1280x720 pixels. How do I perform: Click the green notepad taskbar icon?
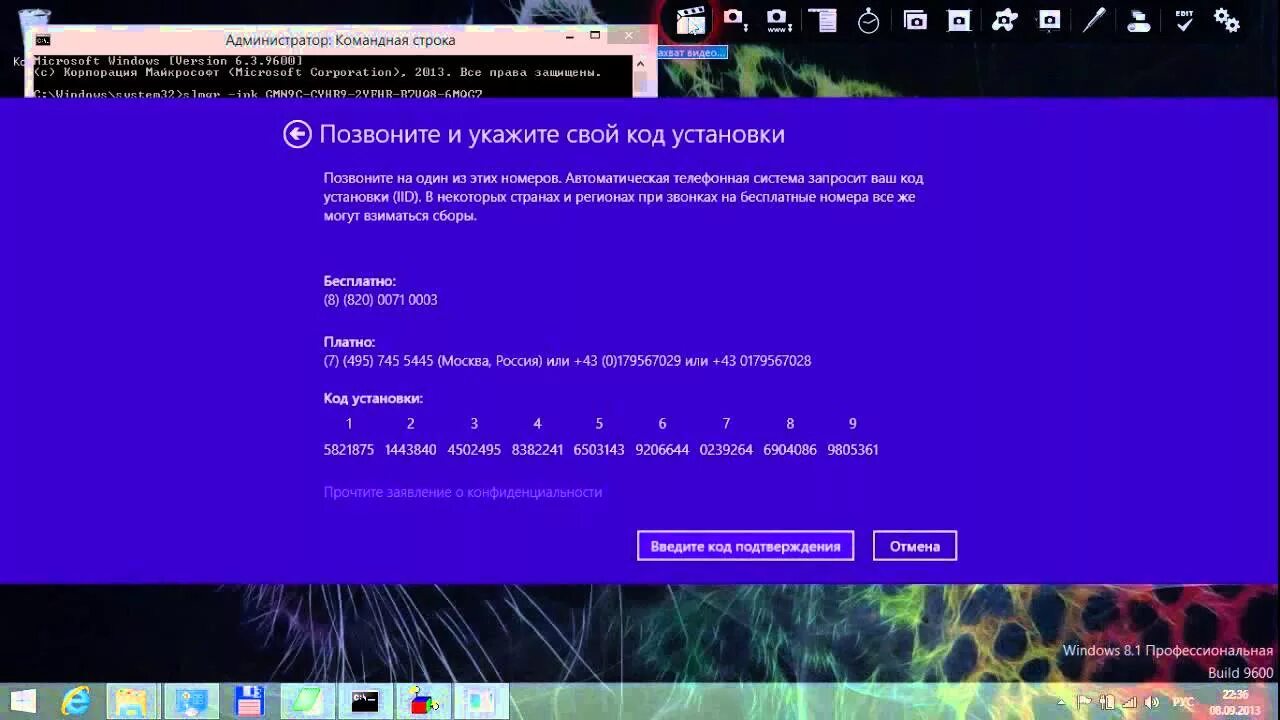click(x=306, y=701)
